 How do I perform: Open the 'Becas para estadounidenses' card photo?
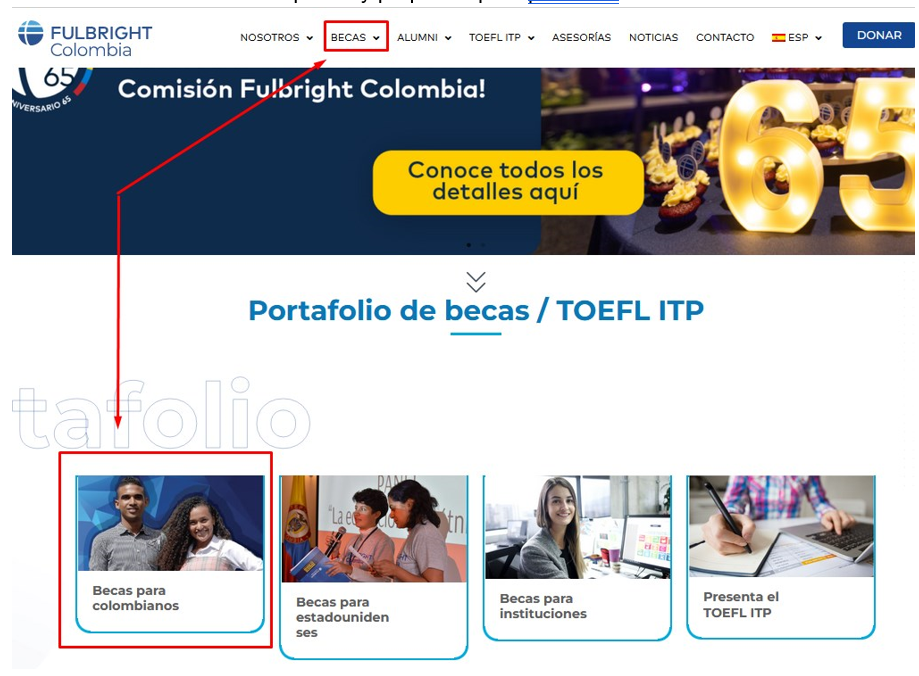[x=374, y=529]
